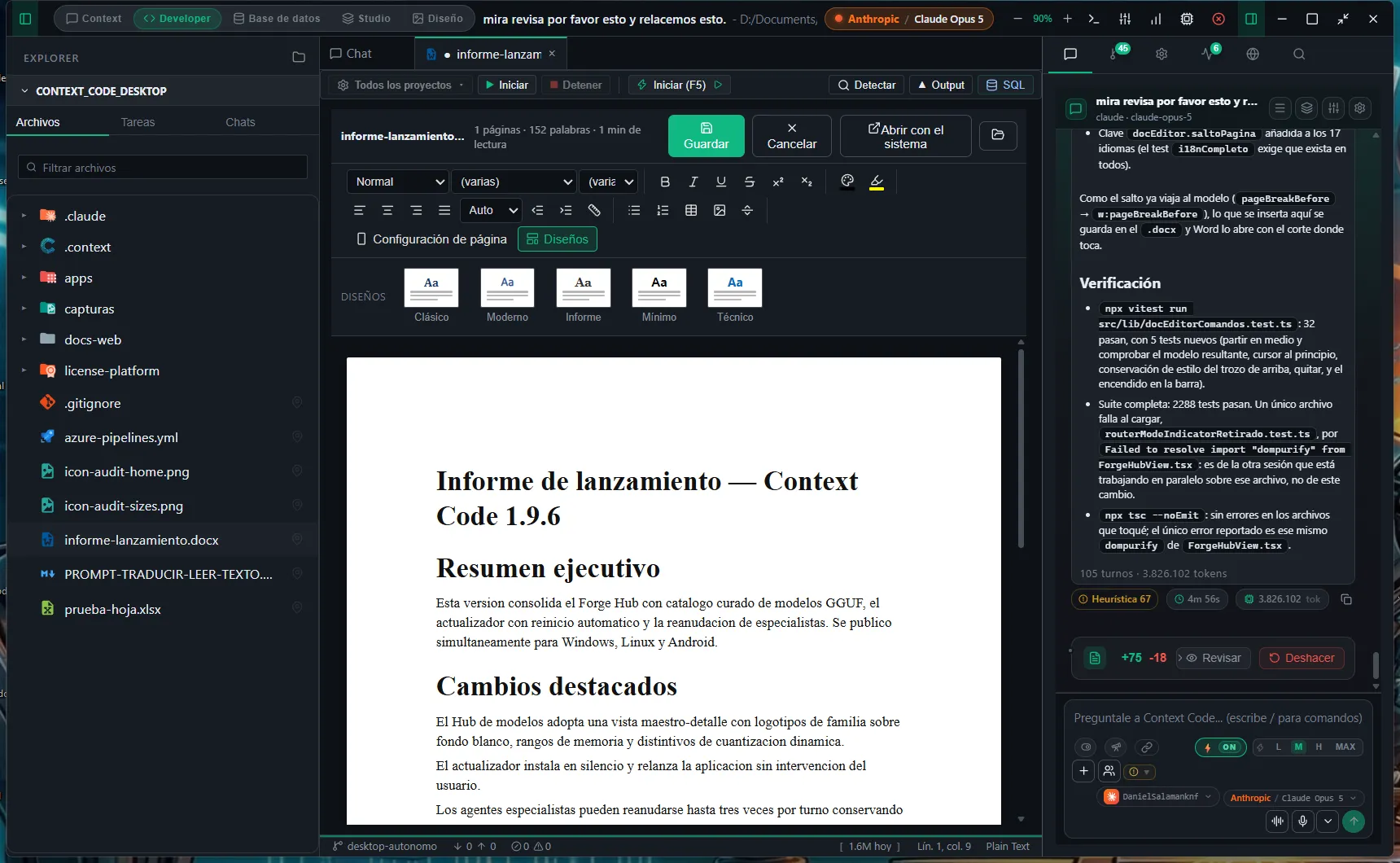
Task: Open the branch icon with badge 45
Action: coord(1118,53)
